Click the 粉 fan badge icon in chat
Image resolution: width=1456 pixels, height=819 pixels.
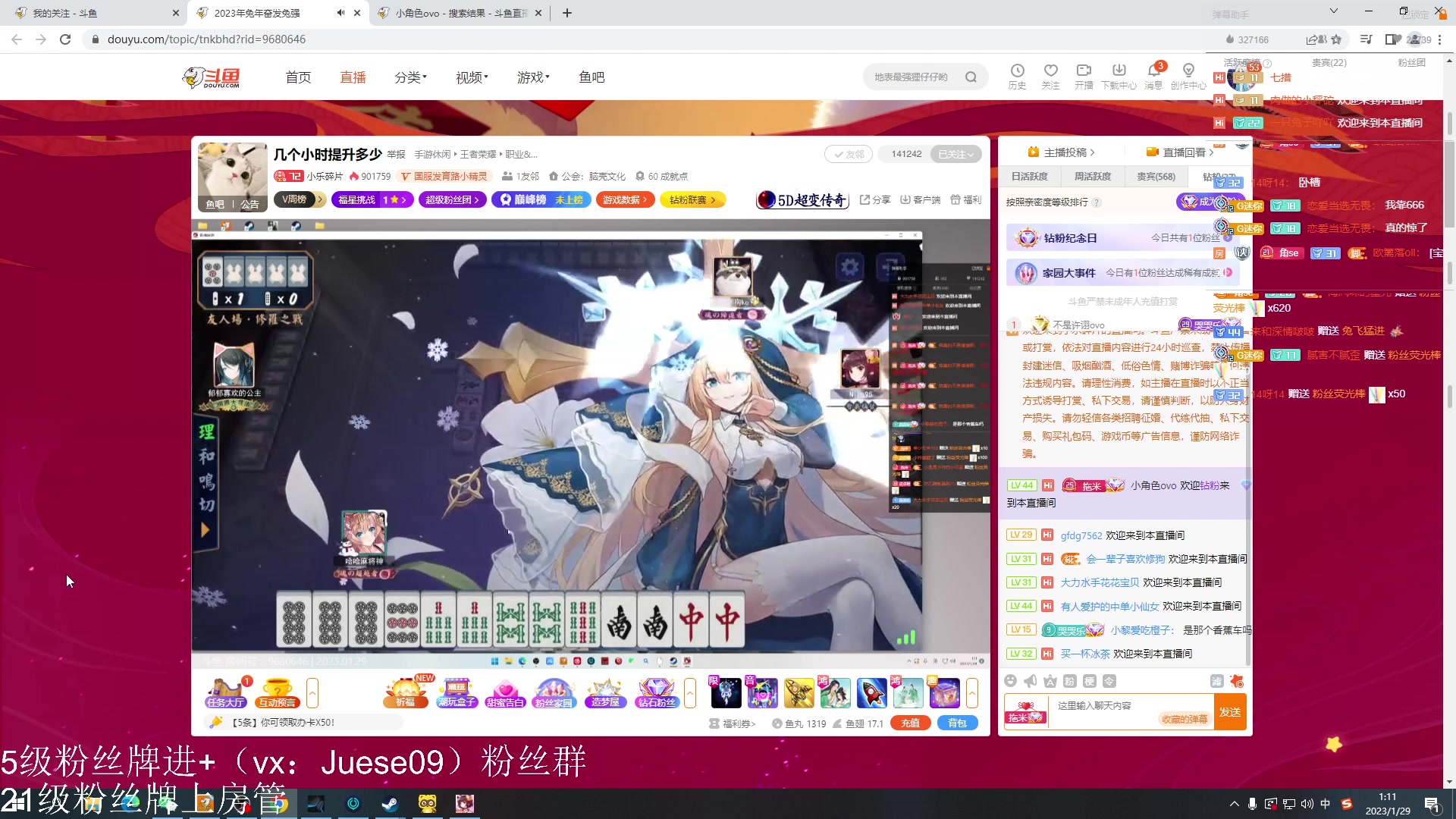click(x=1069, y=681)
